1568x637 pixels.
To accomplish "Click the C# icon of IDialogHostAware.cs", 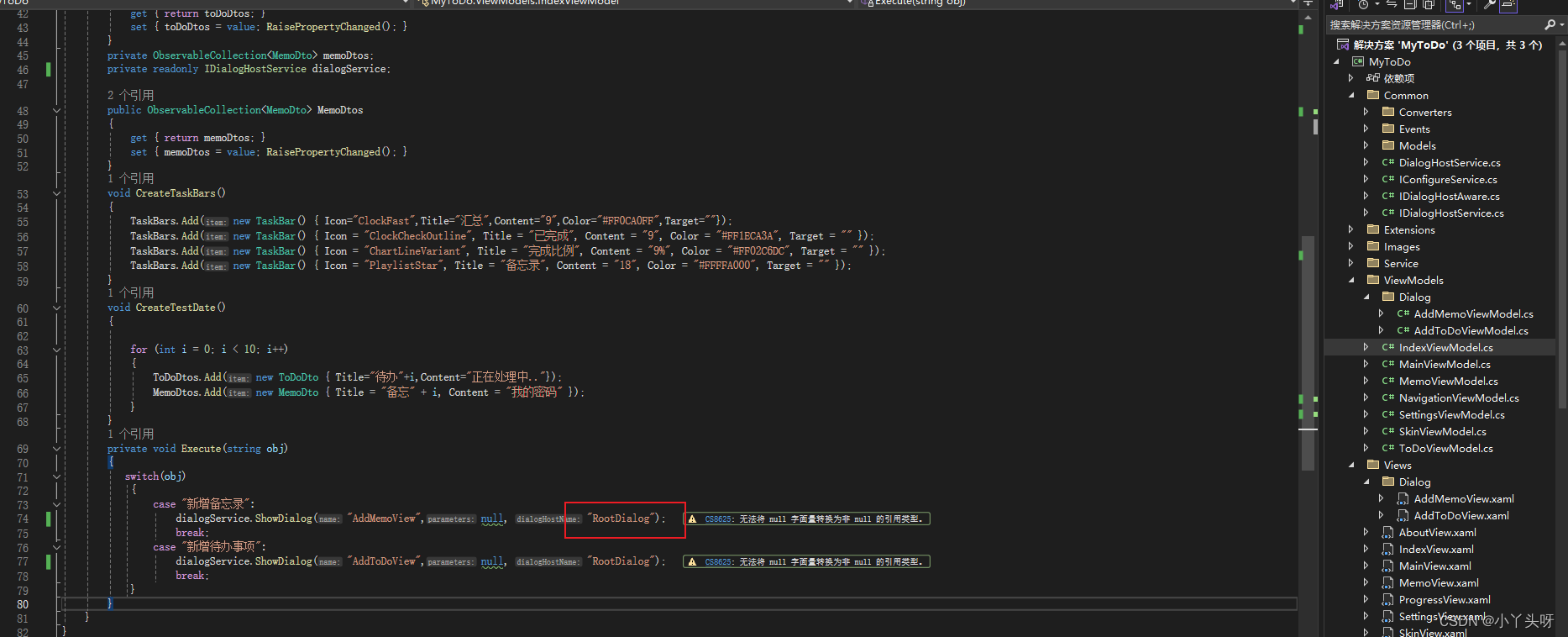I will click(x=1388, y=196).
